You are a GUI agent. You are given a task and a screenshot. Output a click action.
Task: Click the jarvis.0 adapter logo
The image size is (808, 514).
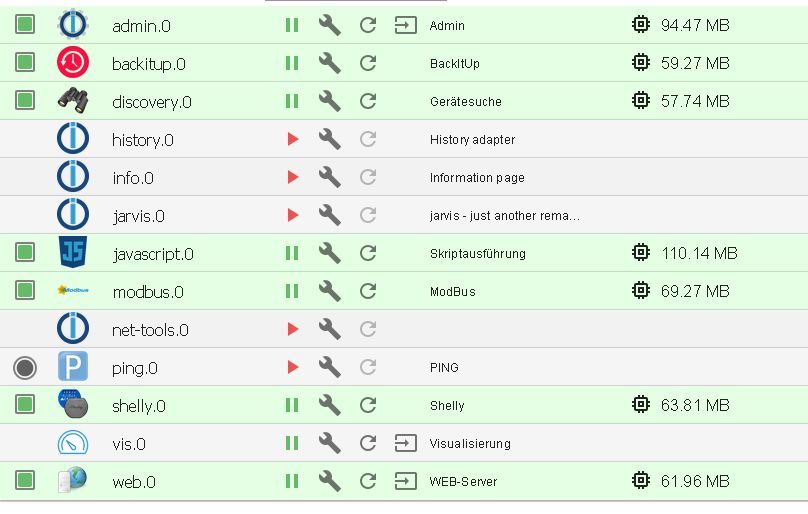(73, 215)
